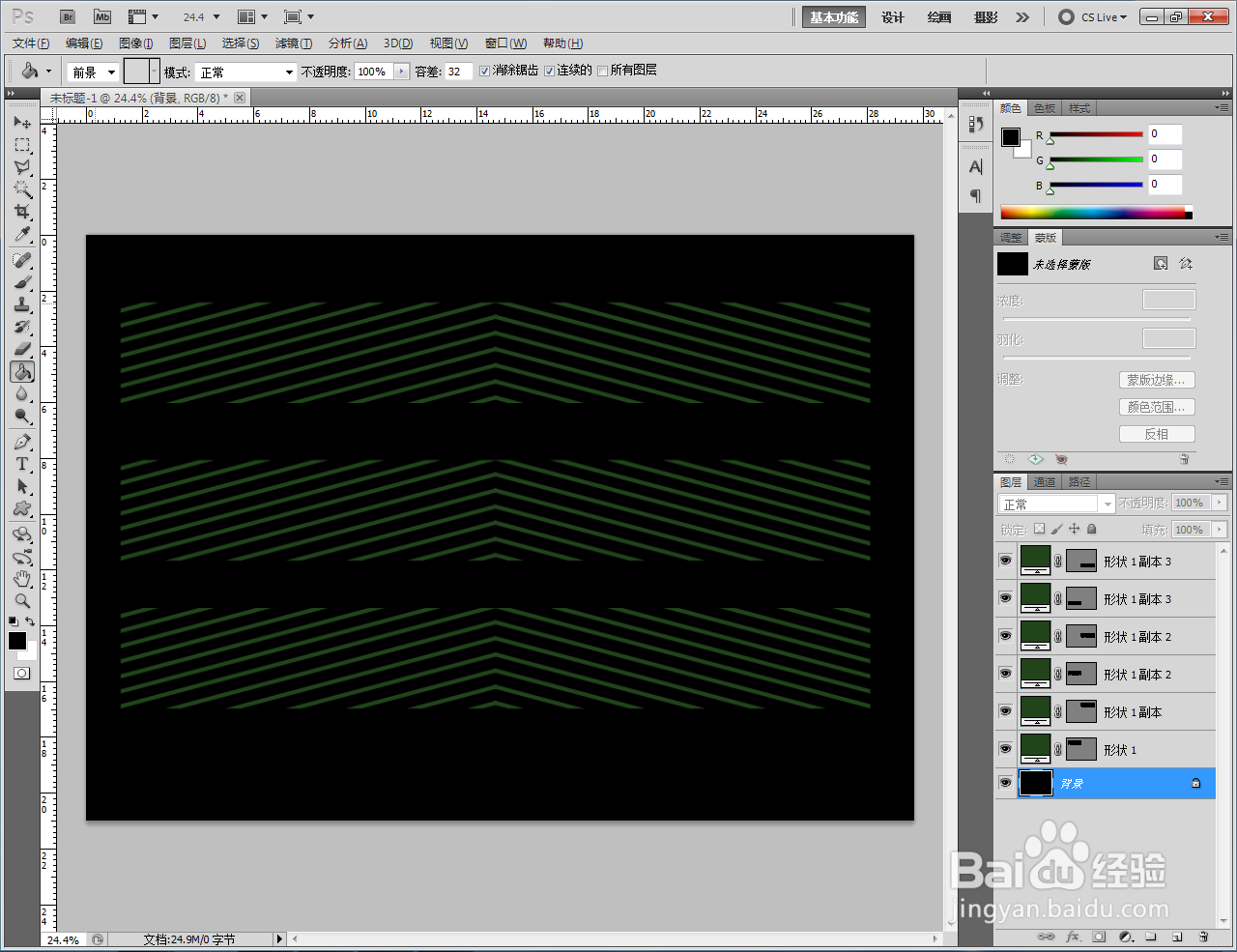Add a pixel mask in the Masks panel
1237x952 pixels.
coord(1161,264)
